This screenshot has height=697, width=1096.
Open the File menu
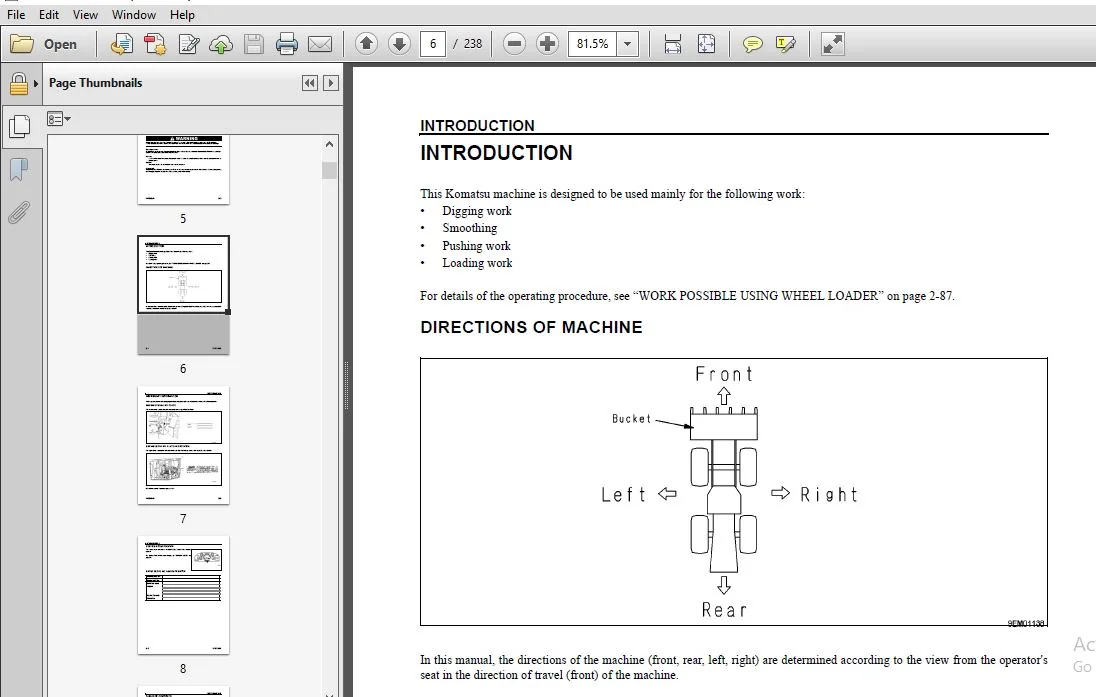15,15
